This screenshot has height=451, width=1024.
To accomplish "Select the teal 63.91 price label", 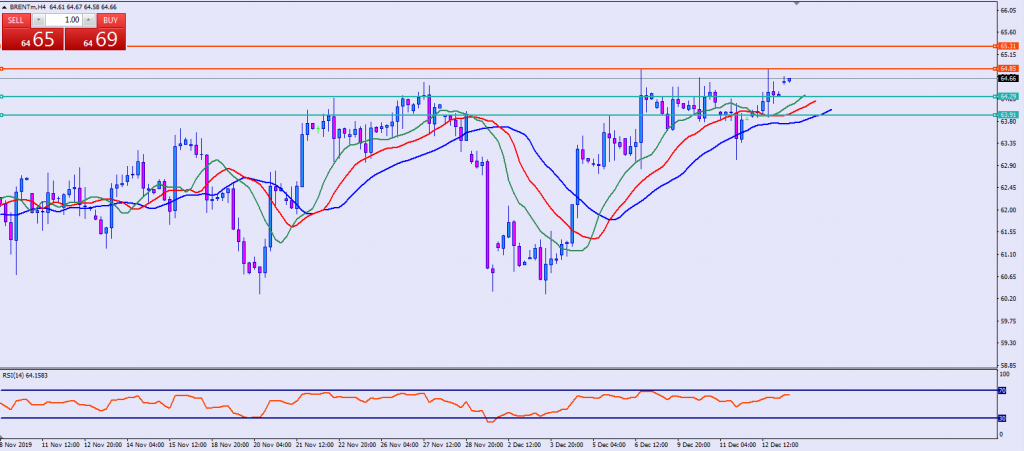I will (1007, 115).
